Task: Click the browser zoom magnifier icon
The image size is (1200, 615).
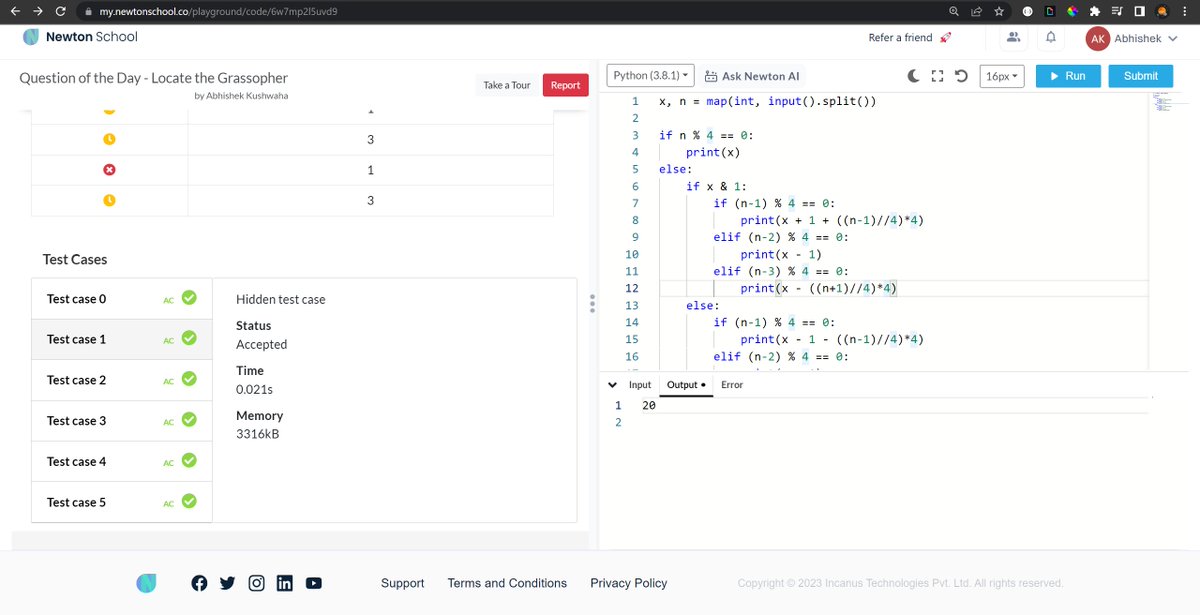Action: [x=955, y=11]
